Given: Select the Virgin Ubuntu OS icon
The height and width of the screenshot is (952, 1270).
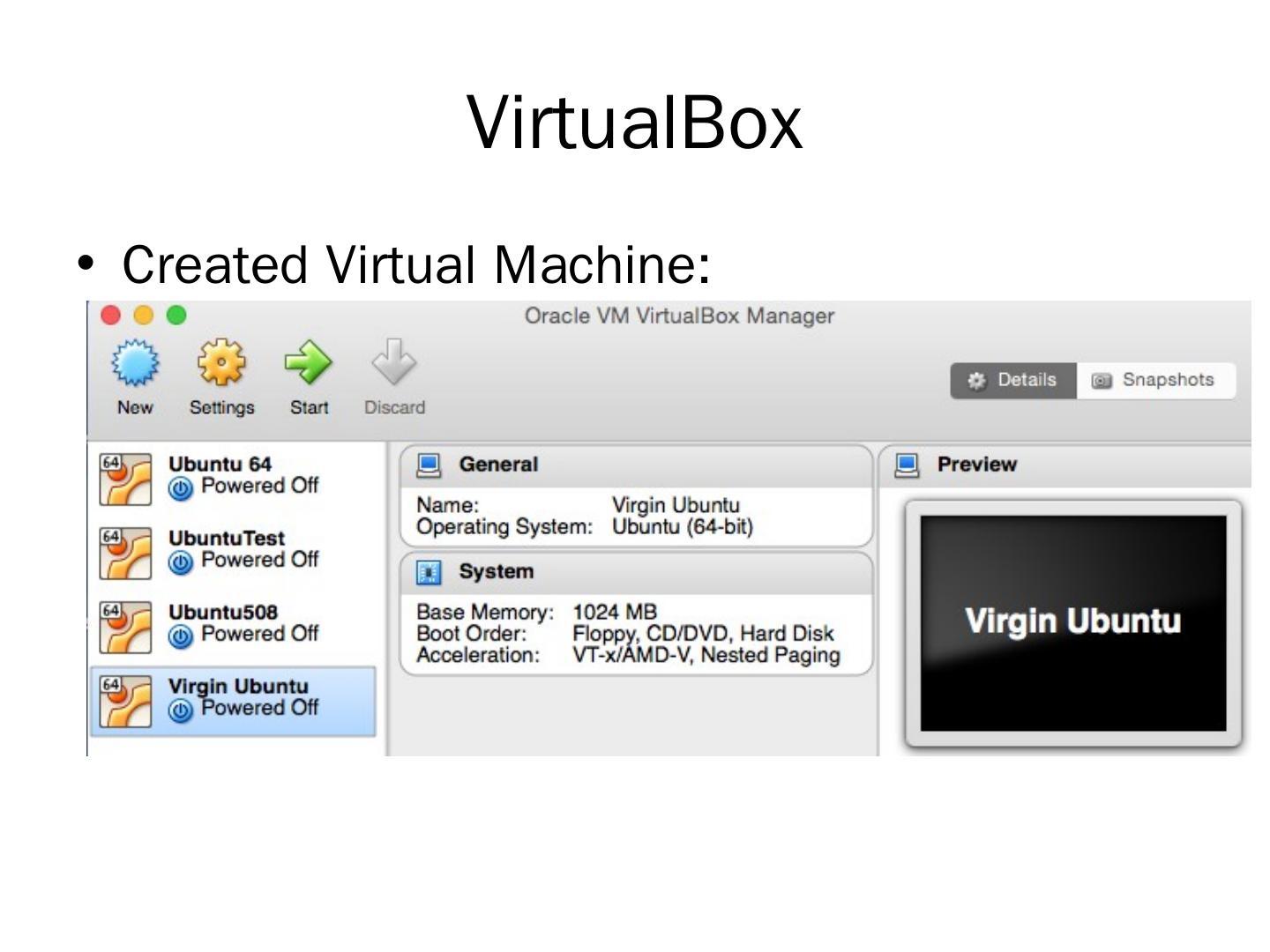Looking at the screenshot, I should point(125,702).
